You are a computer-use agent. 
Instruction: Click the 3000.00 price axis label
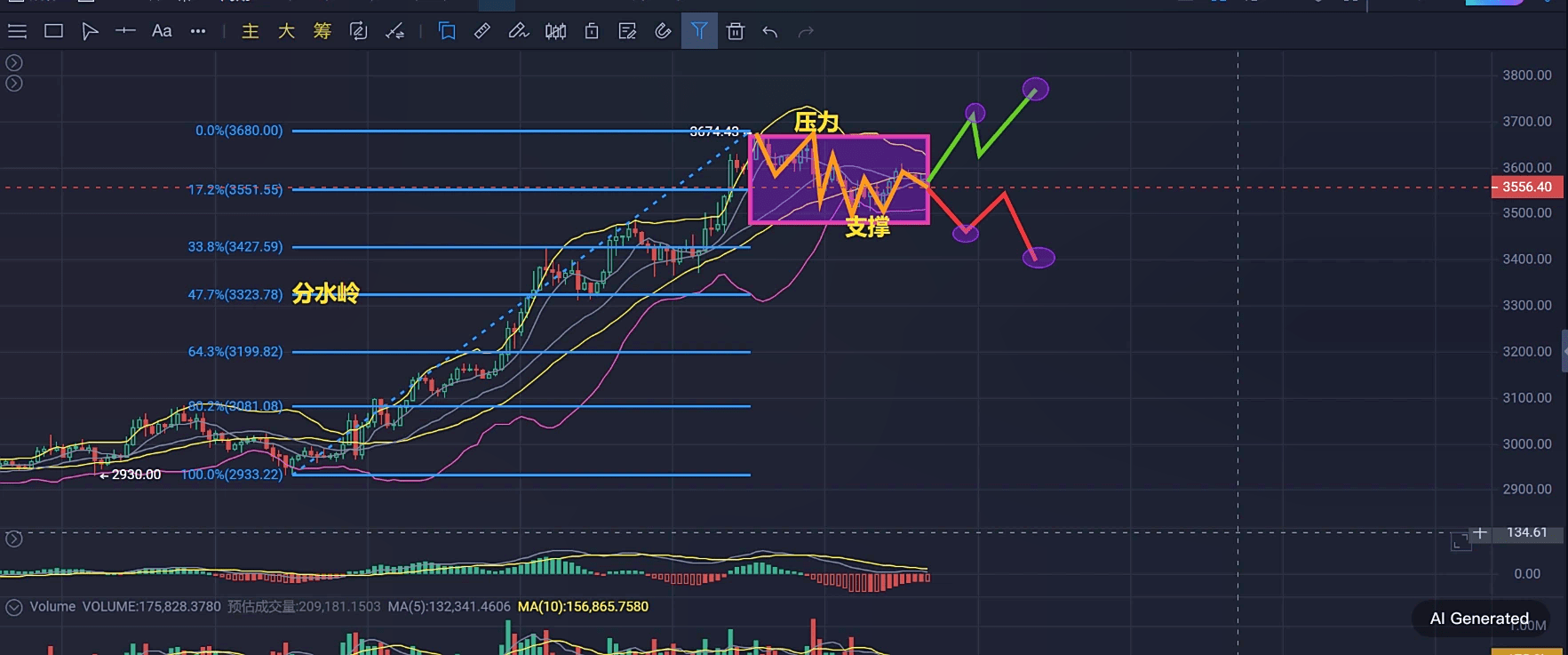[1526, 443]
